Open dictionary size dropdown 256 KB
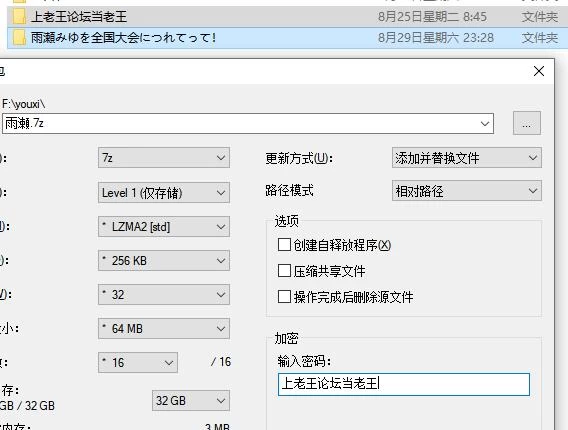This screenshot has height=430, width=568. click(164, 260)
